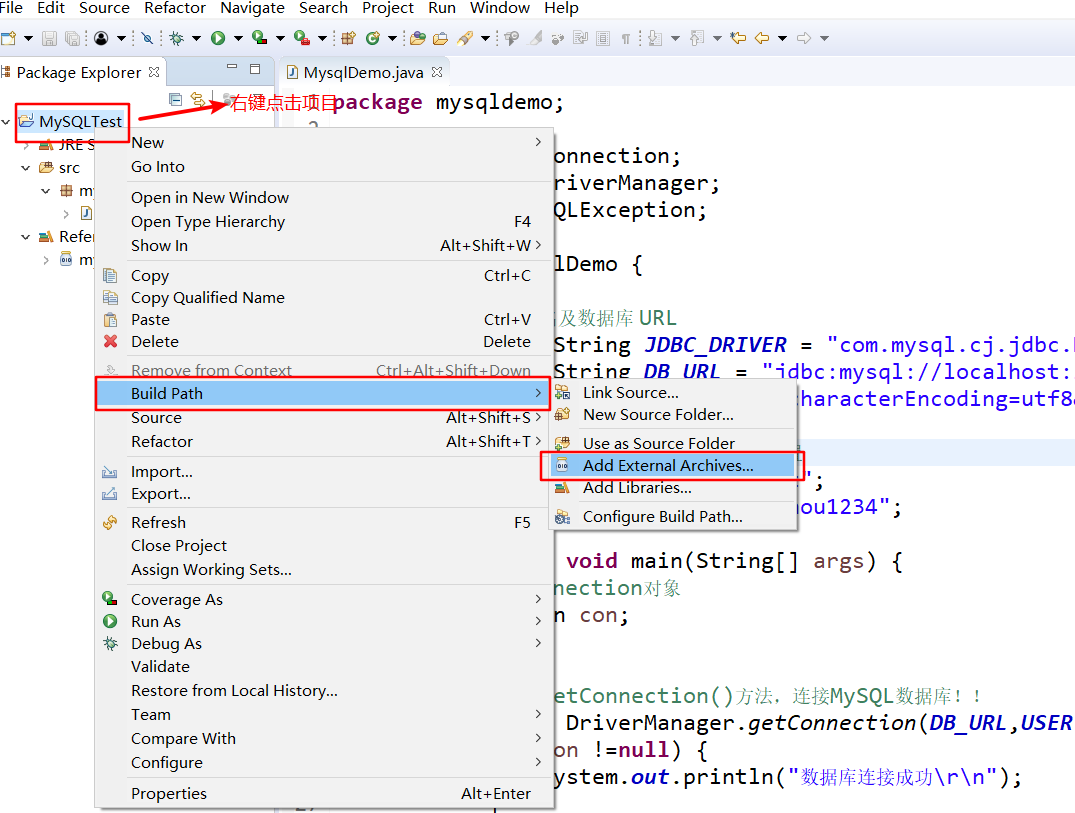Click the Search flashlight toolbar icon
Viewport: 1075px width, 813px height.
[x=466, y=38]
